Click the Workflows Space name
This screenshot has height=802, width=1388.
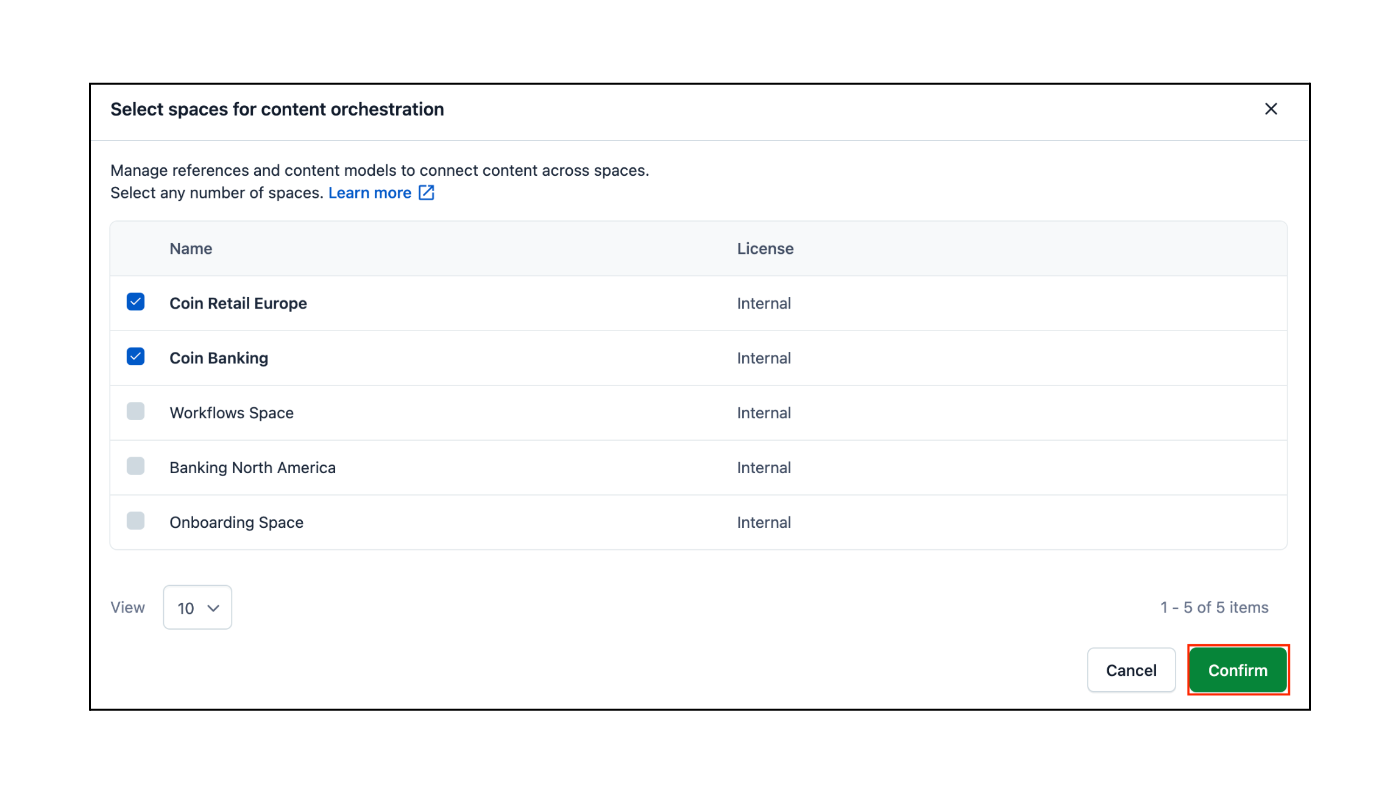231,413
